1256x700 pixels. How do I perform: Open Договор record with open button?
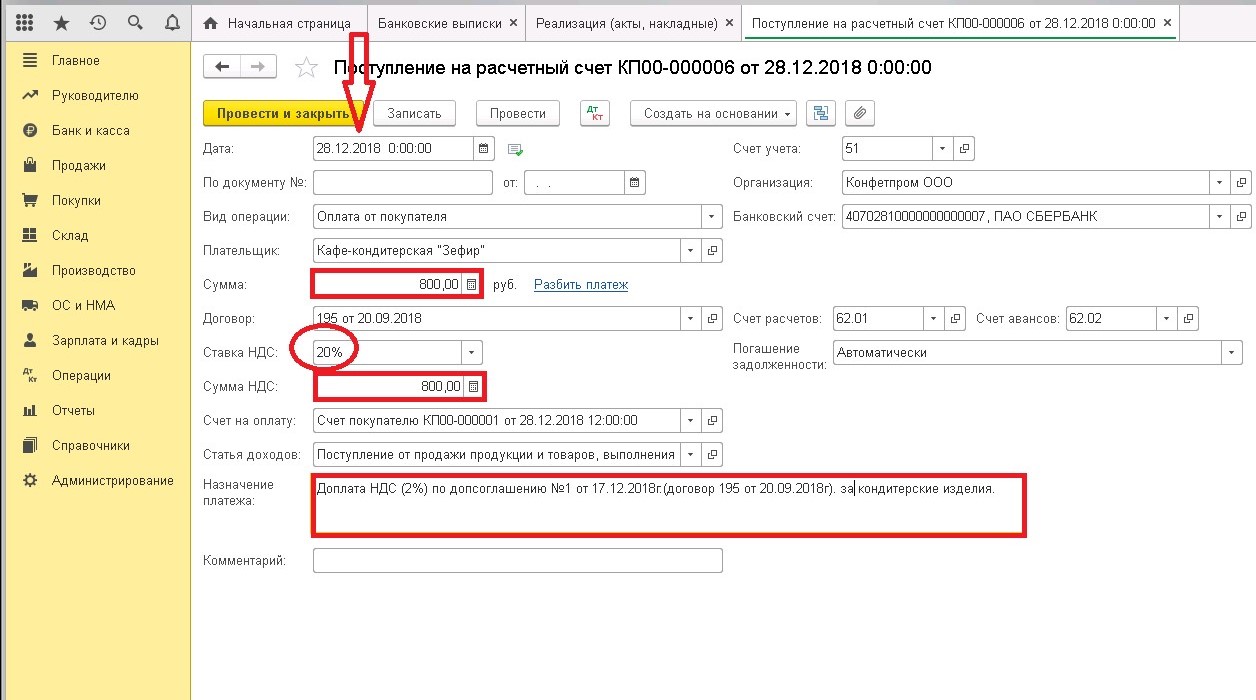pos(712,318)
